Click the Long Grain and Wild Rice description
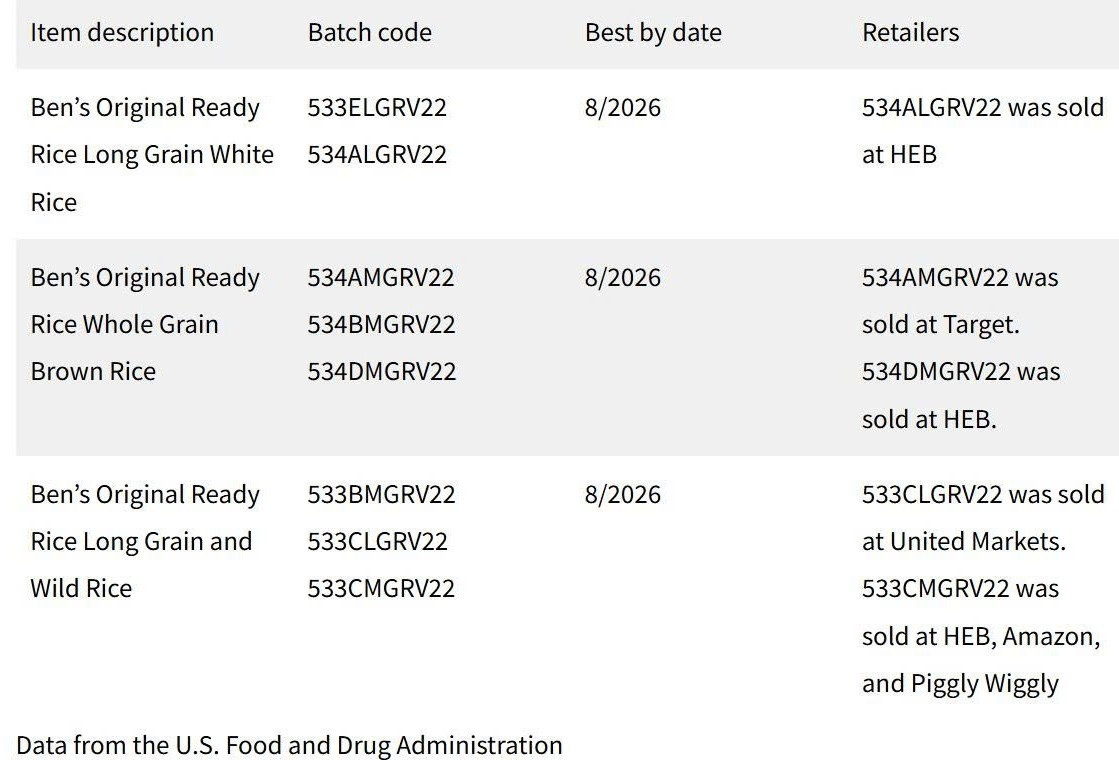Screen dimensions: 1119x760 tap(141, 541)
